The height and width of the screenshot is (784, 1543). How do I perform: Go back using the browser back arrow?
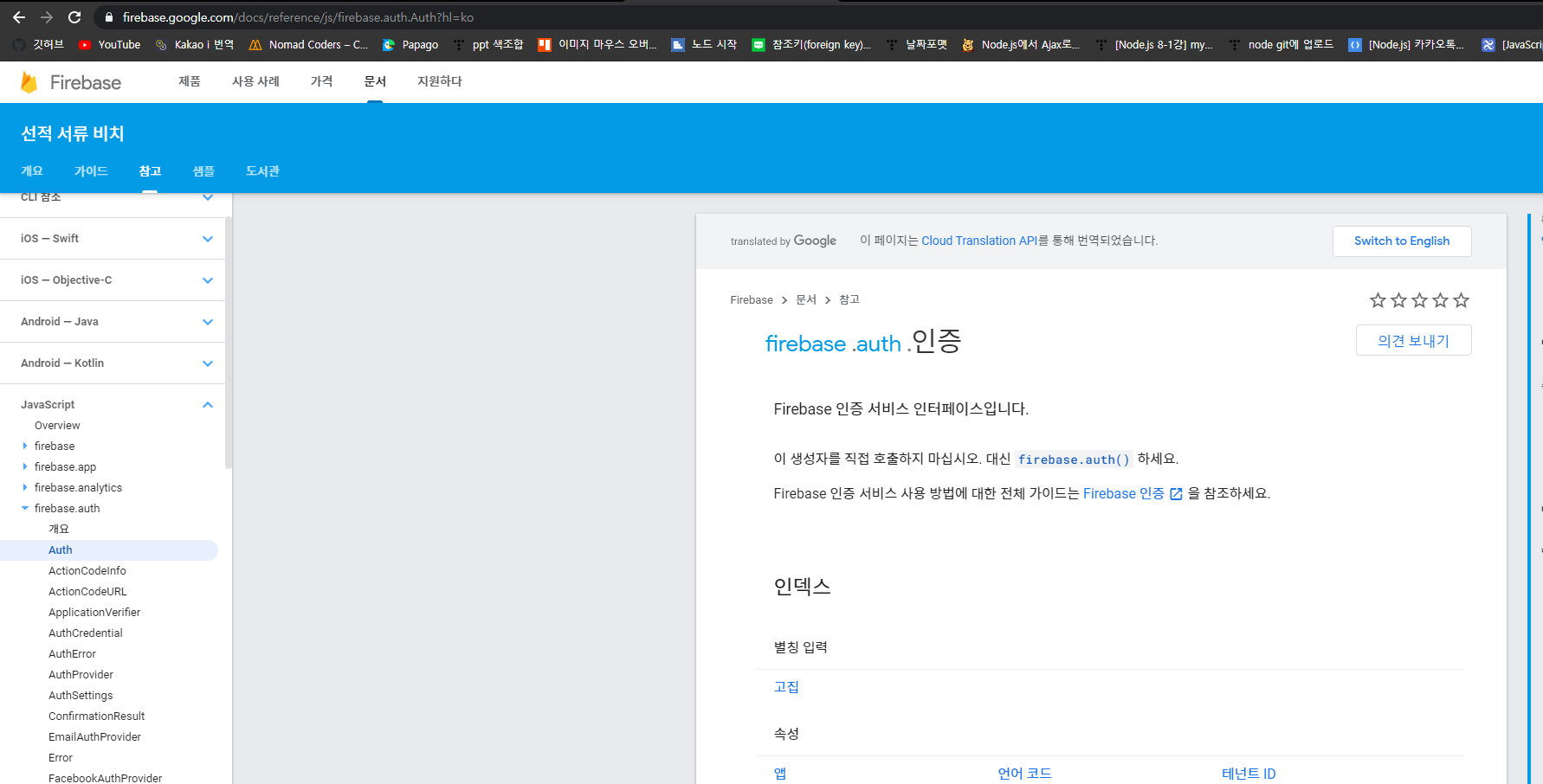click(x=19, y=17)
